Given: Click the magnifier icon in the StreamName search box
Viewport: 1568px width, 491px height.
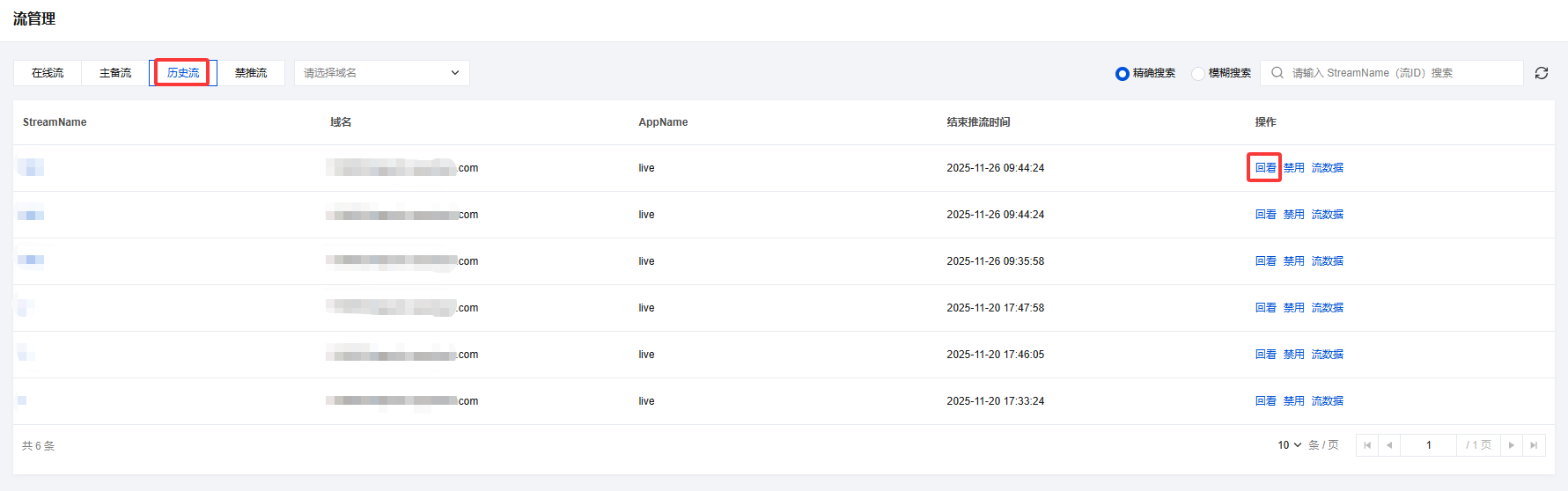Looking at the screenshot, I should (1277, 73).
